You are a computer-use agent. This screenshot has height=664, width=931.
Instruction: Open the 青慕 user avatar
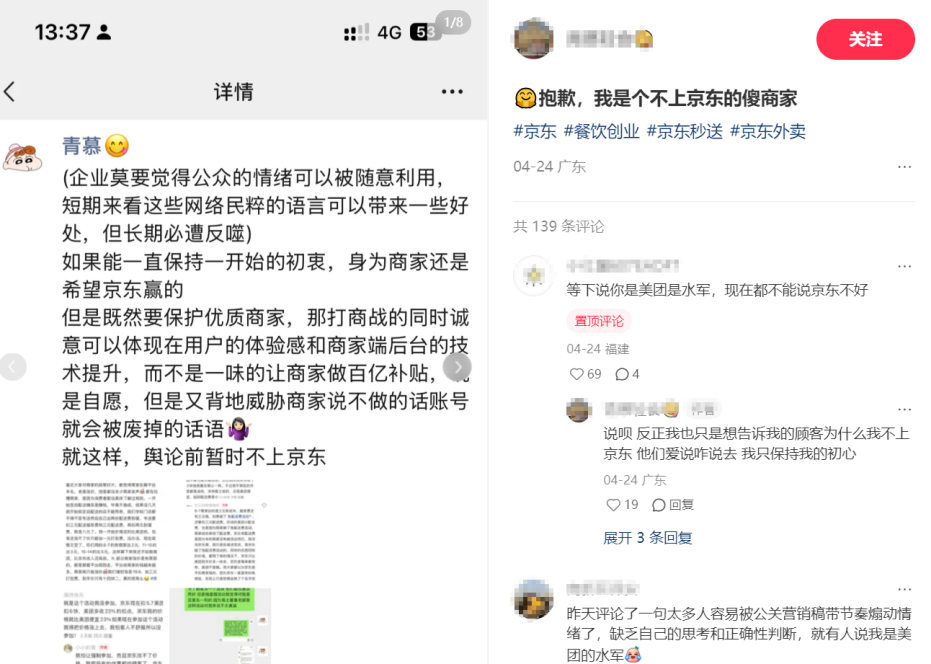[x=23, y=158]
